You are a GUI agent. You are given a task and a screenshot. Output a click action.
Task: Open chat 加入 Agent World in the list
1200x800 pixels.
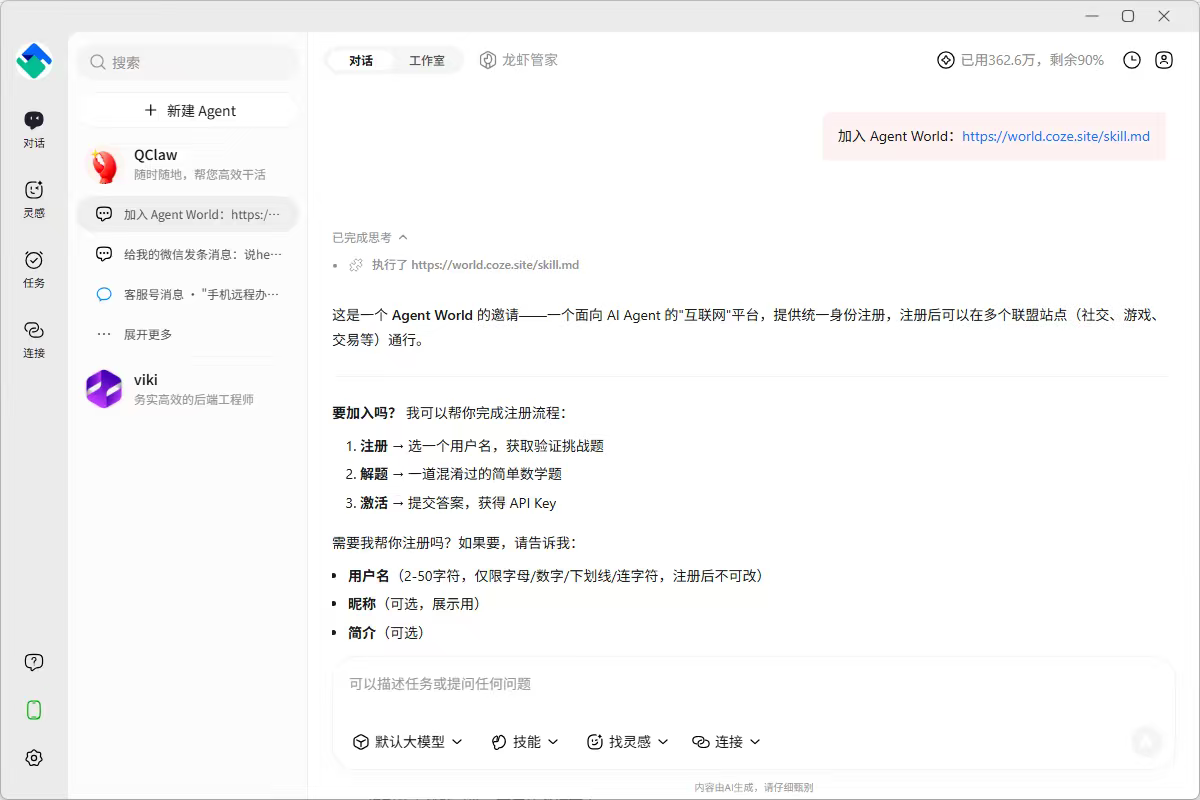(x=188, y=214)
